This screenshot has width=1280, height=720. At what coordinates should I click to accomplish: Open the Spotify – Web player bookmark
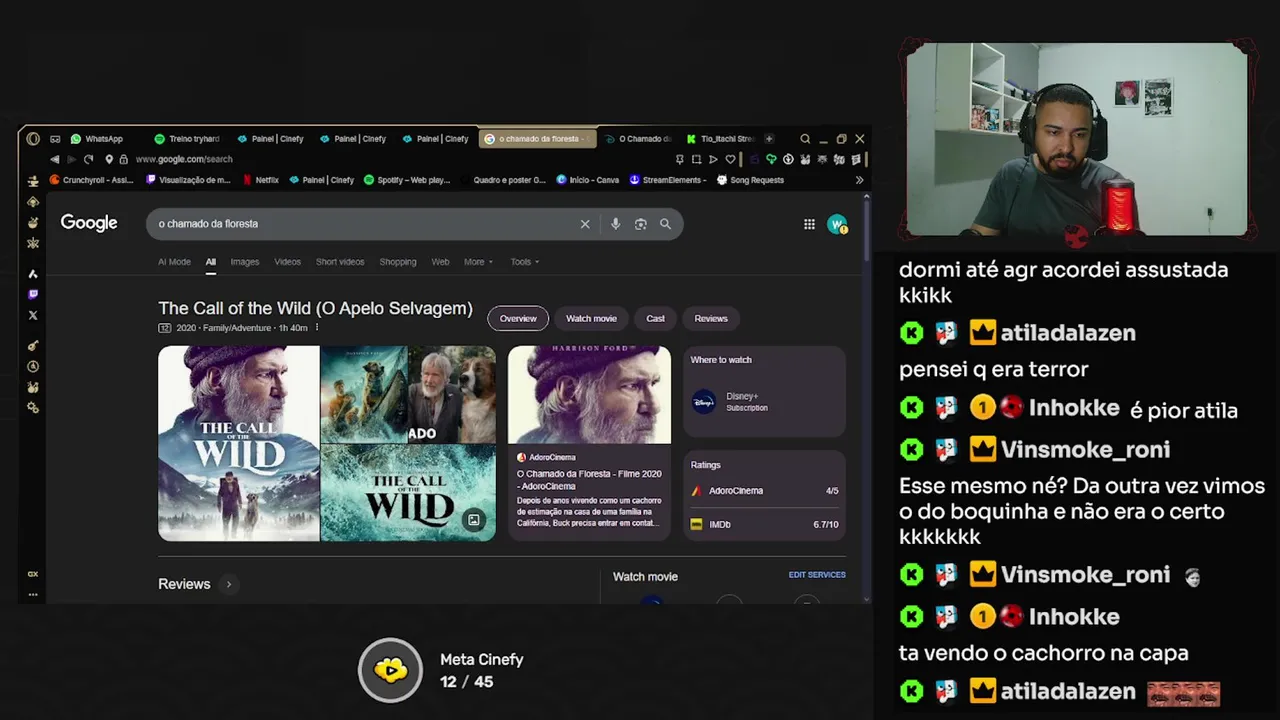pyautogui.click(x=407, y=180)
